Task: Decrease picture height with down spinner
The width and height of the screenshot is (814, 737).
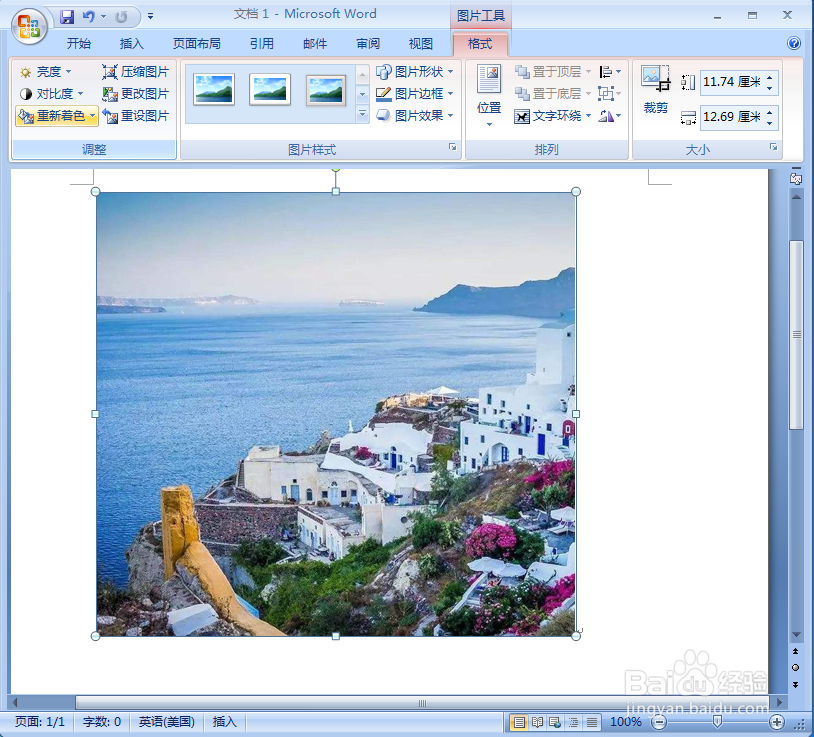Action: point(770,88)
